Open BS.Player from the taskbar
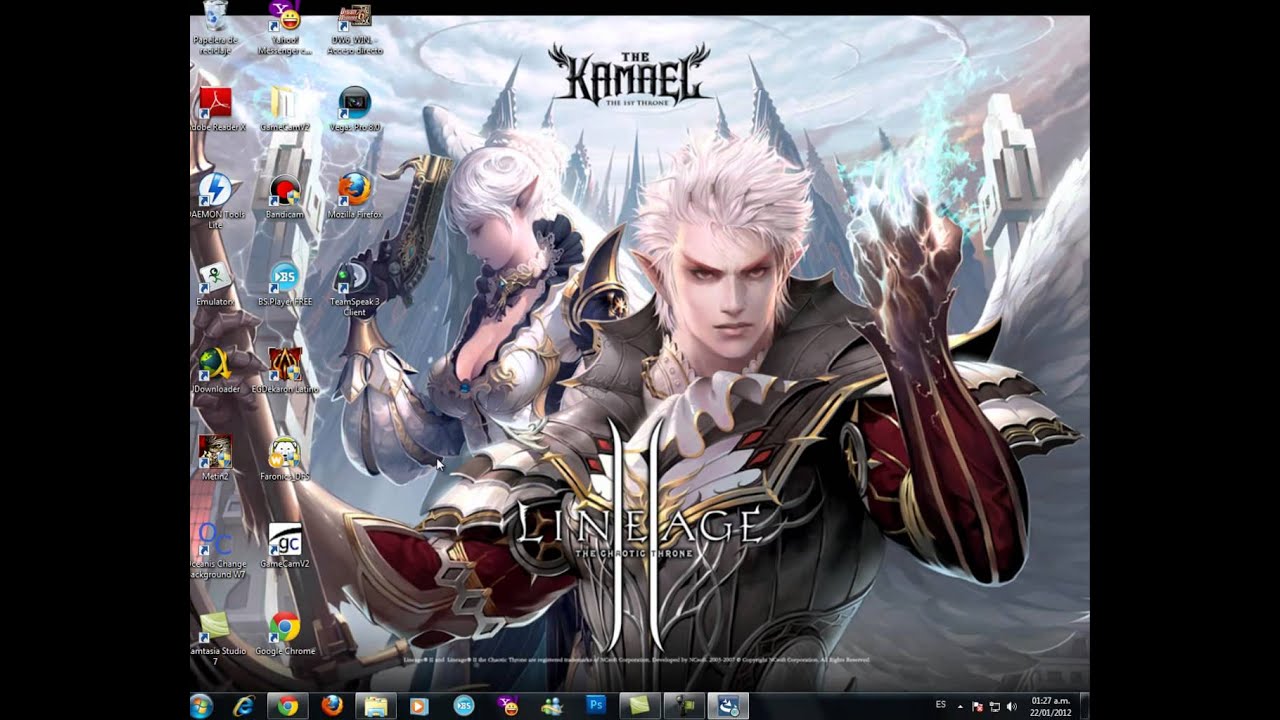Image resolution: width=1280 pixels, height=720 pixels. click(x=463, y=706)
